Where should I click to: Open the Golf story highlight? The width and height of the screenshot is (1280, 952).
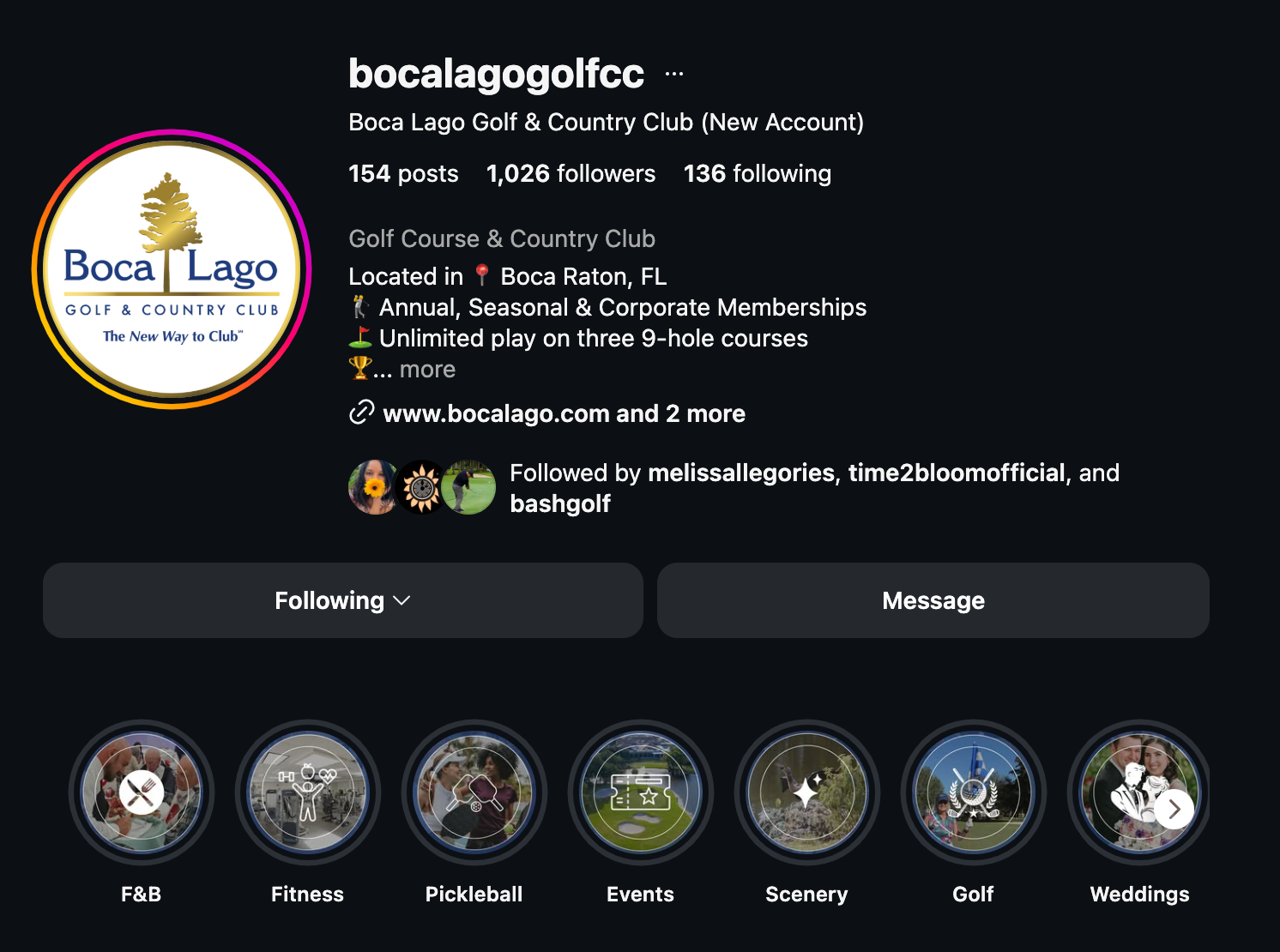click(974, 792)
